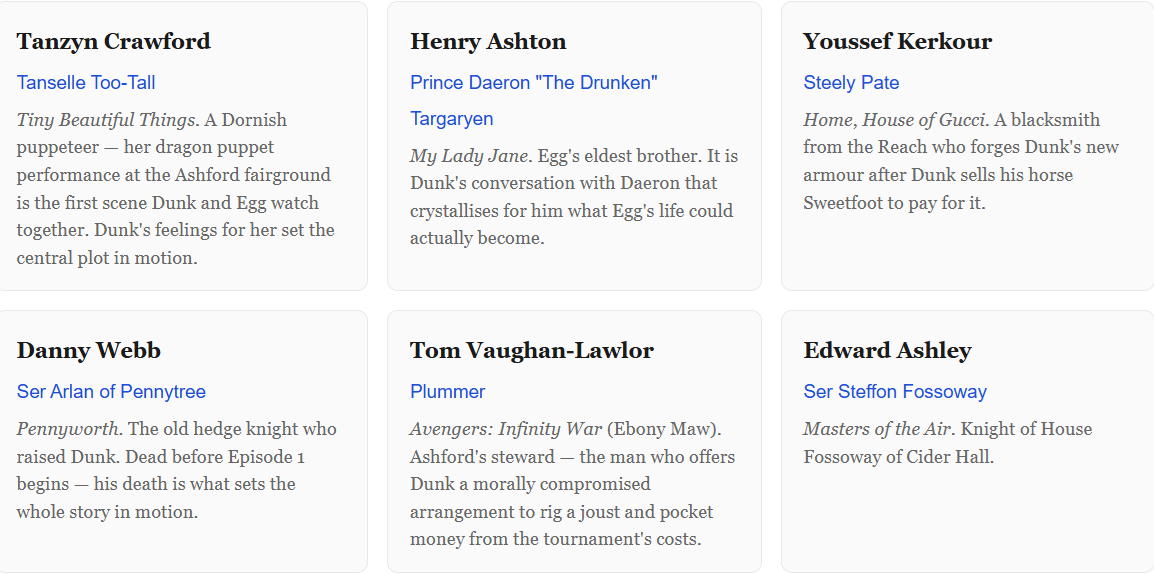Open the Tanselle Too-Tall character link

(86, 83)
